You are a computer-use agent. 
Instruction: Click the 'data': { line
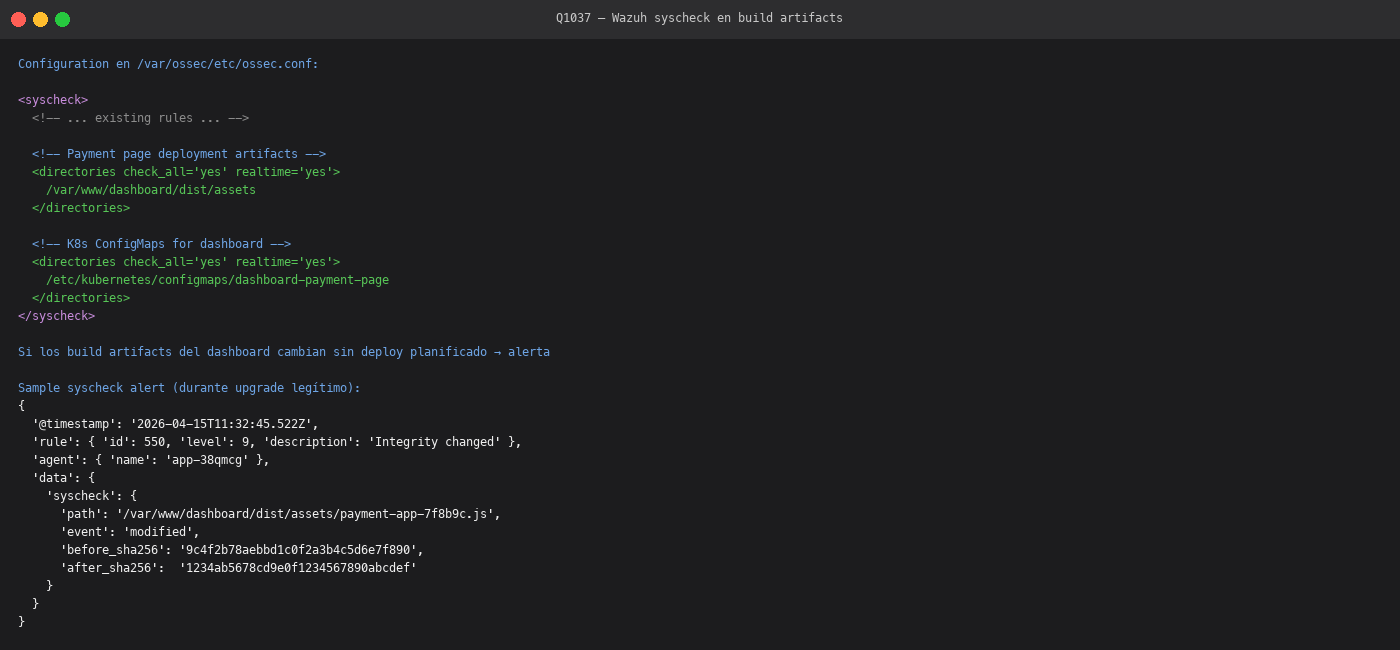click(63, 478)
